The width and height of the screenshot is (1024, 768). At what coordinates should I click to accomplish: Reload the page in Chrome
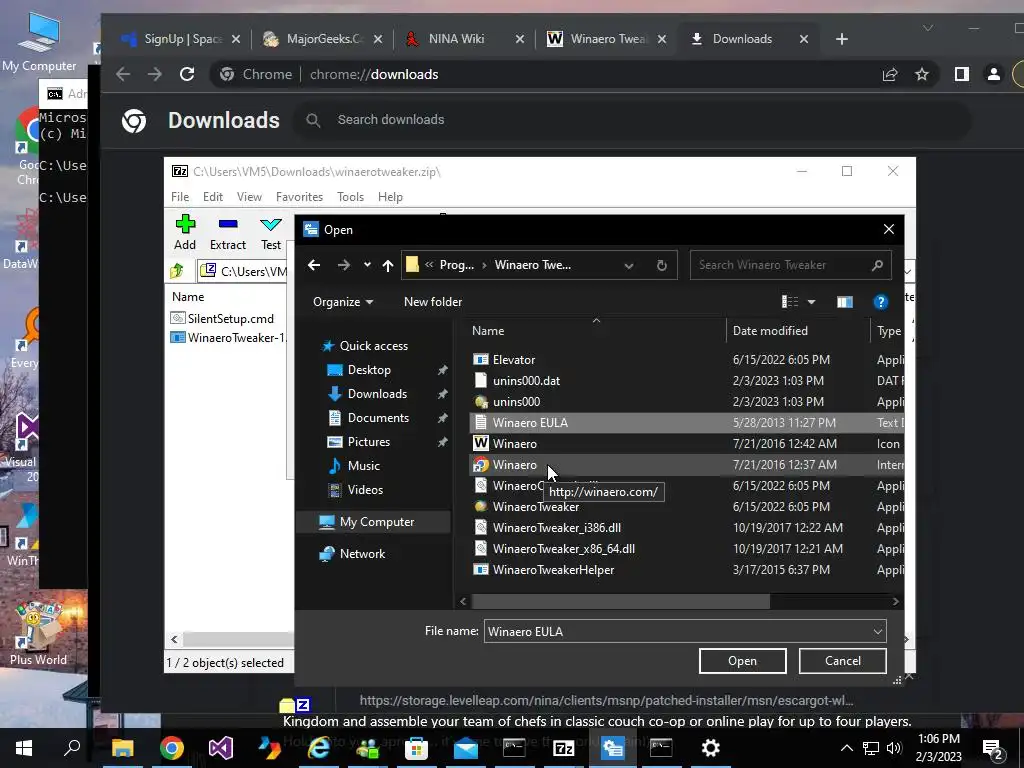coord(187,74)
